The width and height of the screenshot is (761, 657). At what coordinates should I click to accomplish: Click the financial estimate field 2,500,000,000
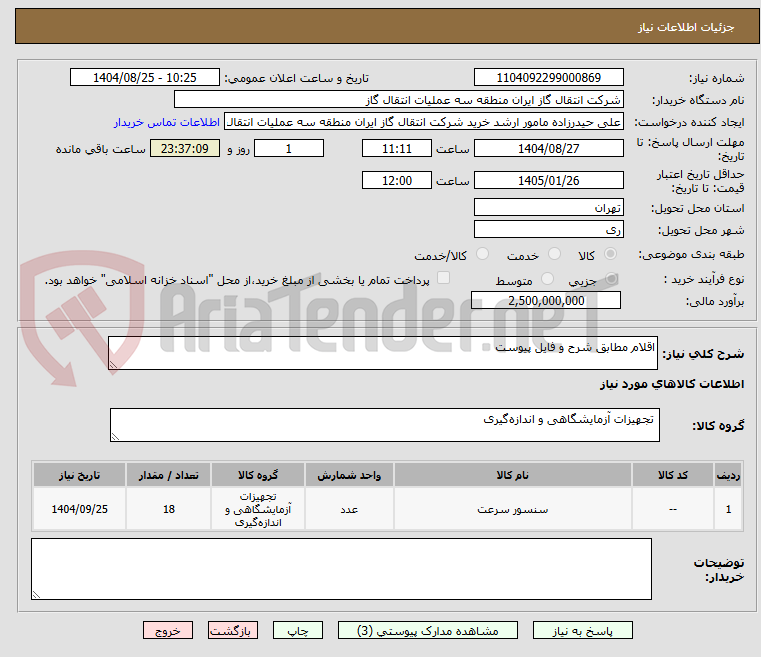(546, 300)
